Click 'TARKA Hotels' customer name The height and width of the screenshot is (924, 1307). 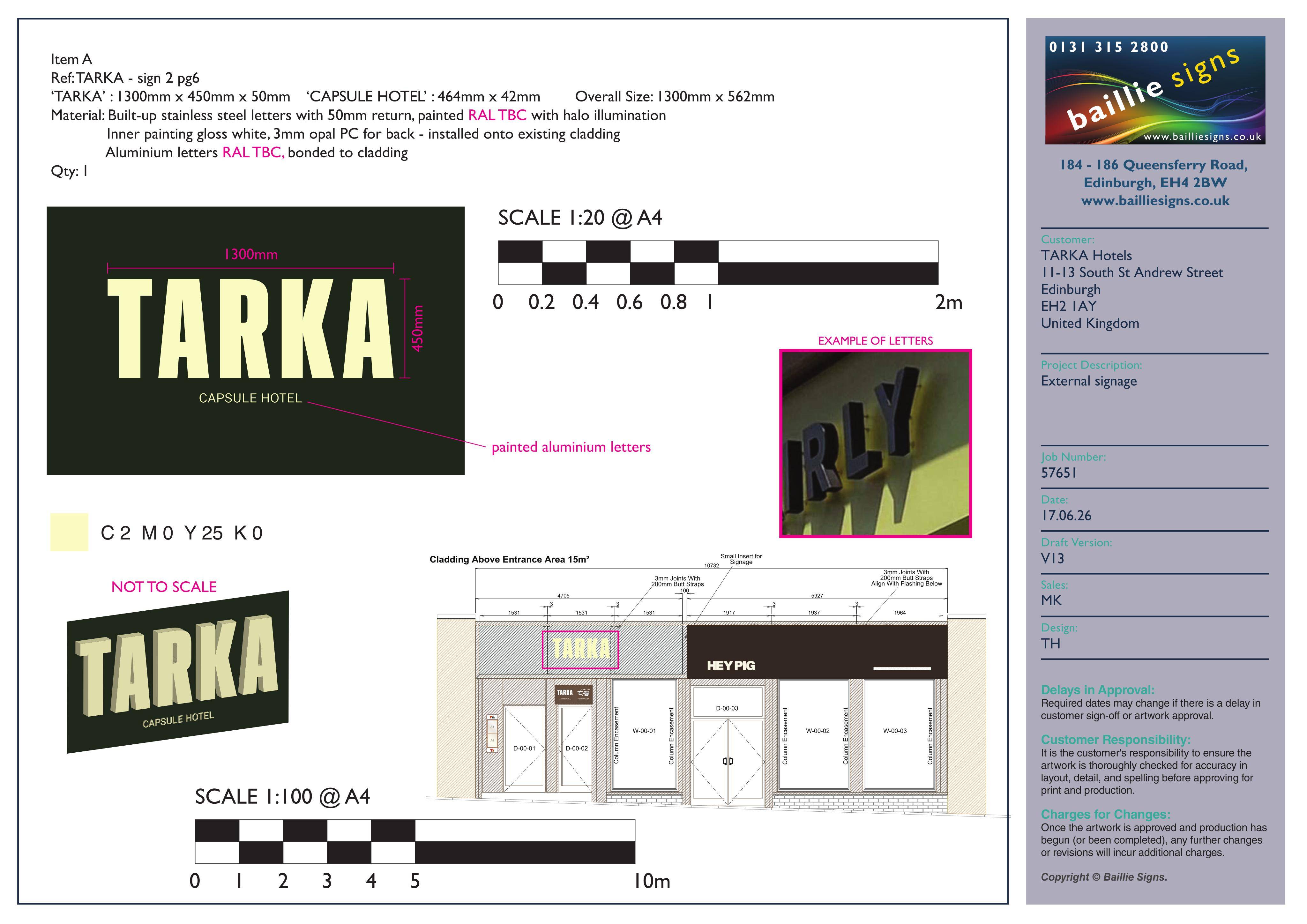coord(1086,256)
